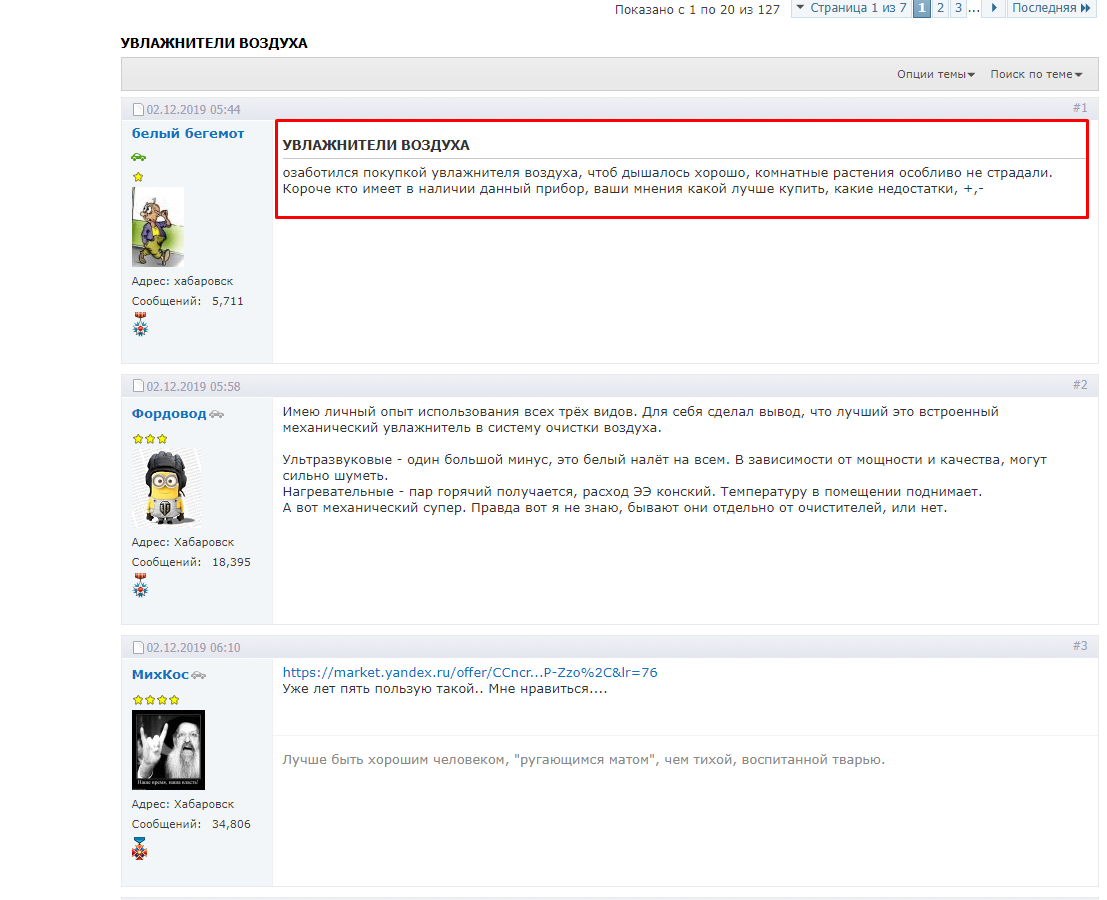Open profile of Фордовод
1107x900 pixels.
(169, 414)
